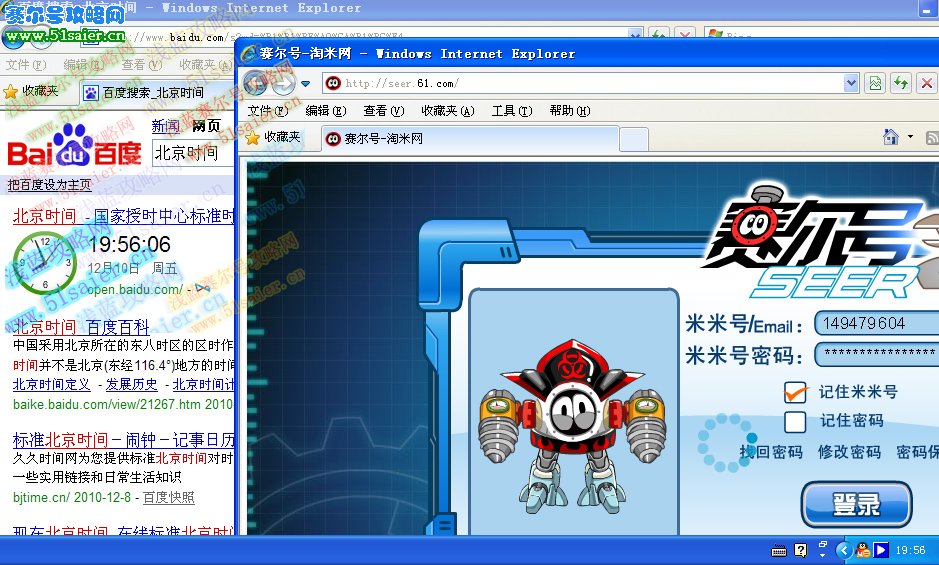
Task: Click the back button in Seer IE window
Action: [256, 83]
